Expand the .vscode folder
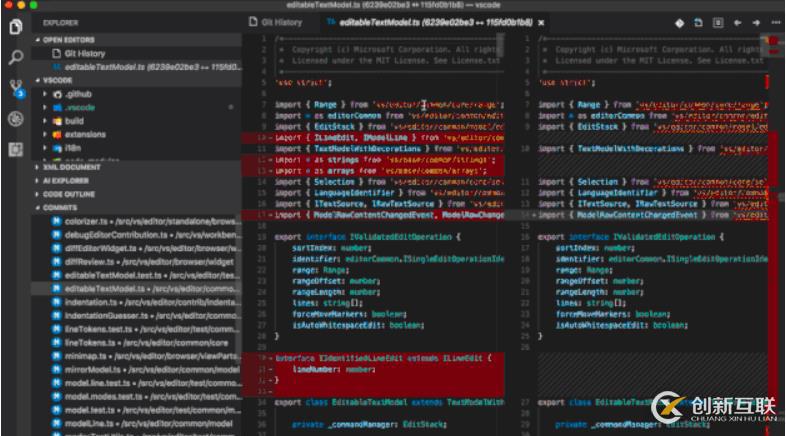 (136, 108)
